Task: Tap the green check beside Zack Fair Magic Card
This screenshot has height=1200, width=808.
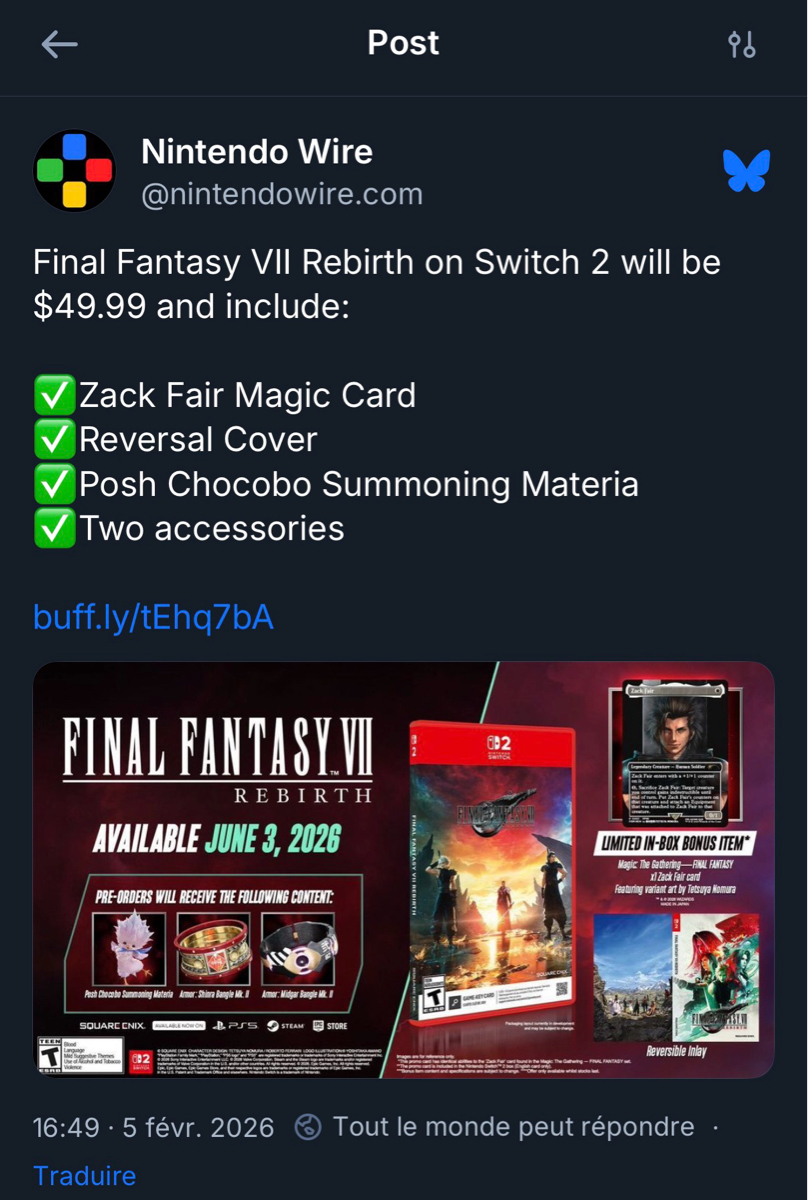Action: coord(54,396)
